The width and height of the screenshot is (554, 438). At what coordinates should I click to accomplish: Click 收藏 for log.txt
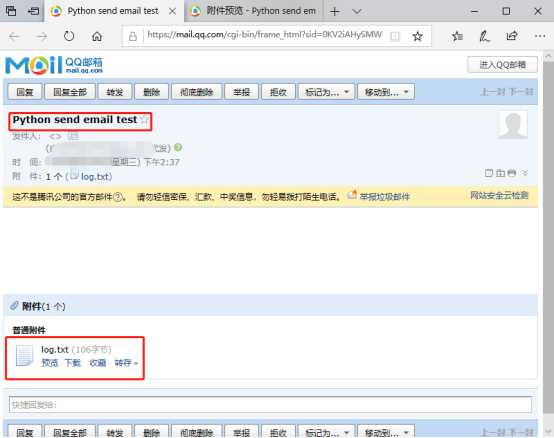[x=98, y=363]
